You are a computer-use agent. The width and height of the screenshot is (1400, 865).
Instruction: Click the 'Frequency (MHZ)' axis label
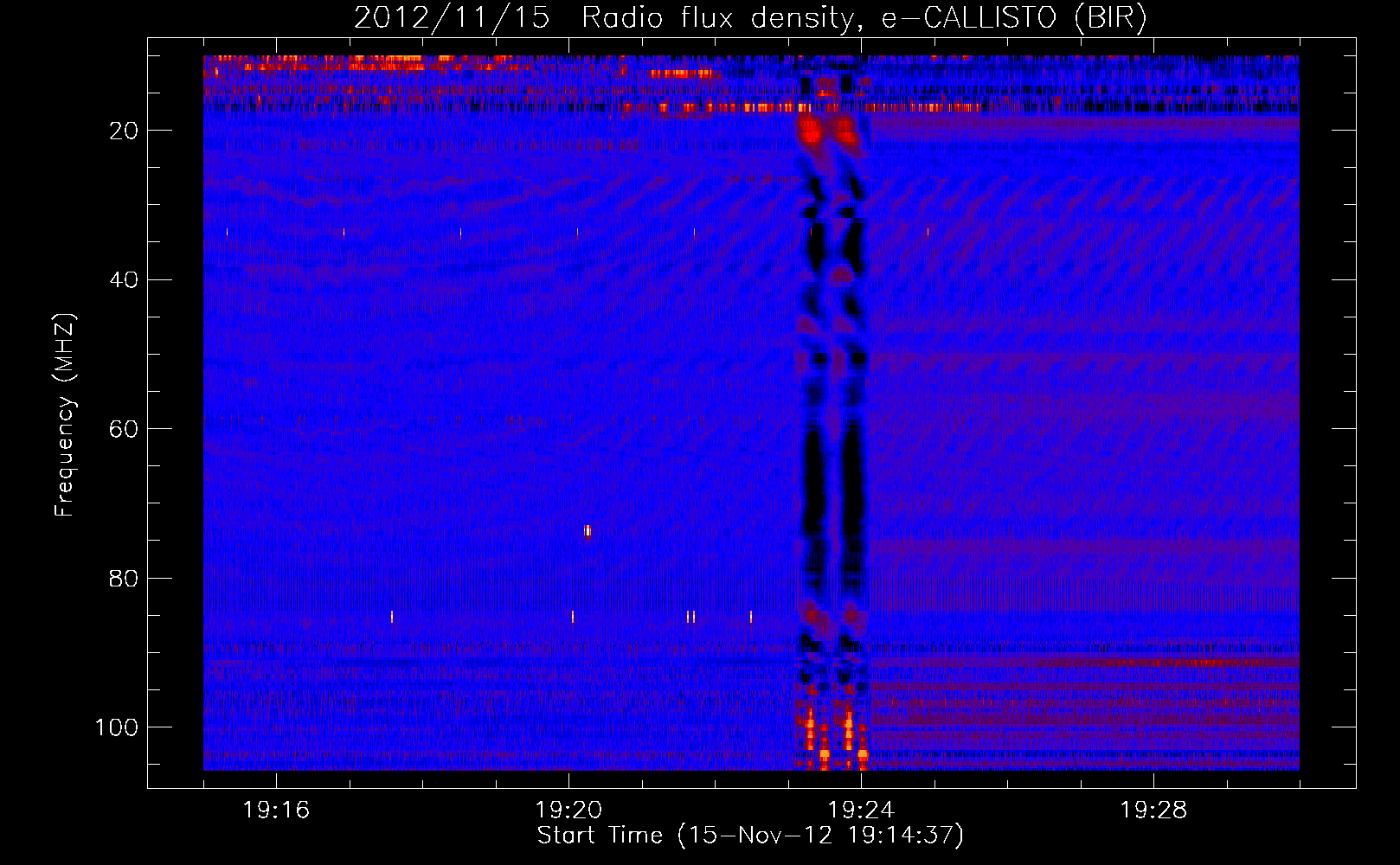click(x=66, y=414)
